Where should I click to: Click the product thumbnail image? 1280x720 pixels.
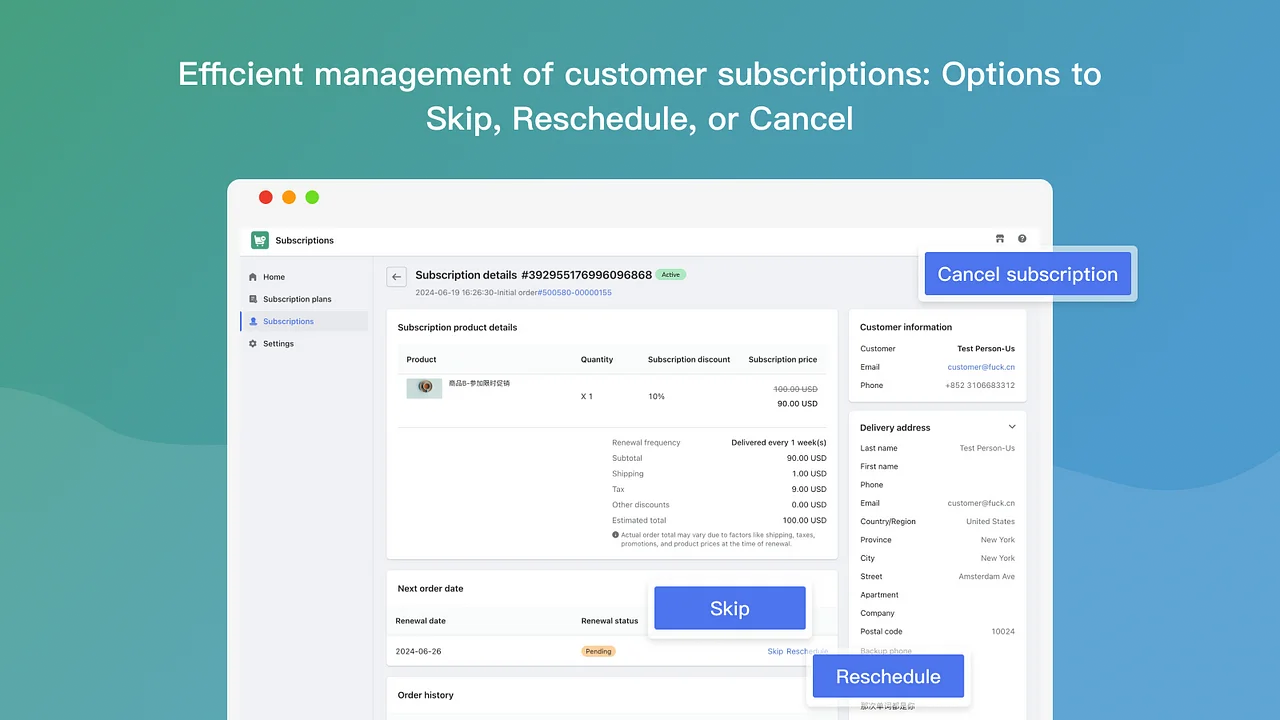point(424,387)
